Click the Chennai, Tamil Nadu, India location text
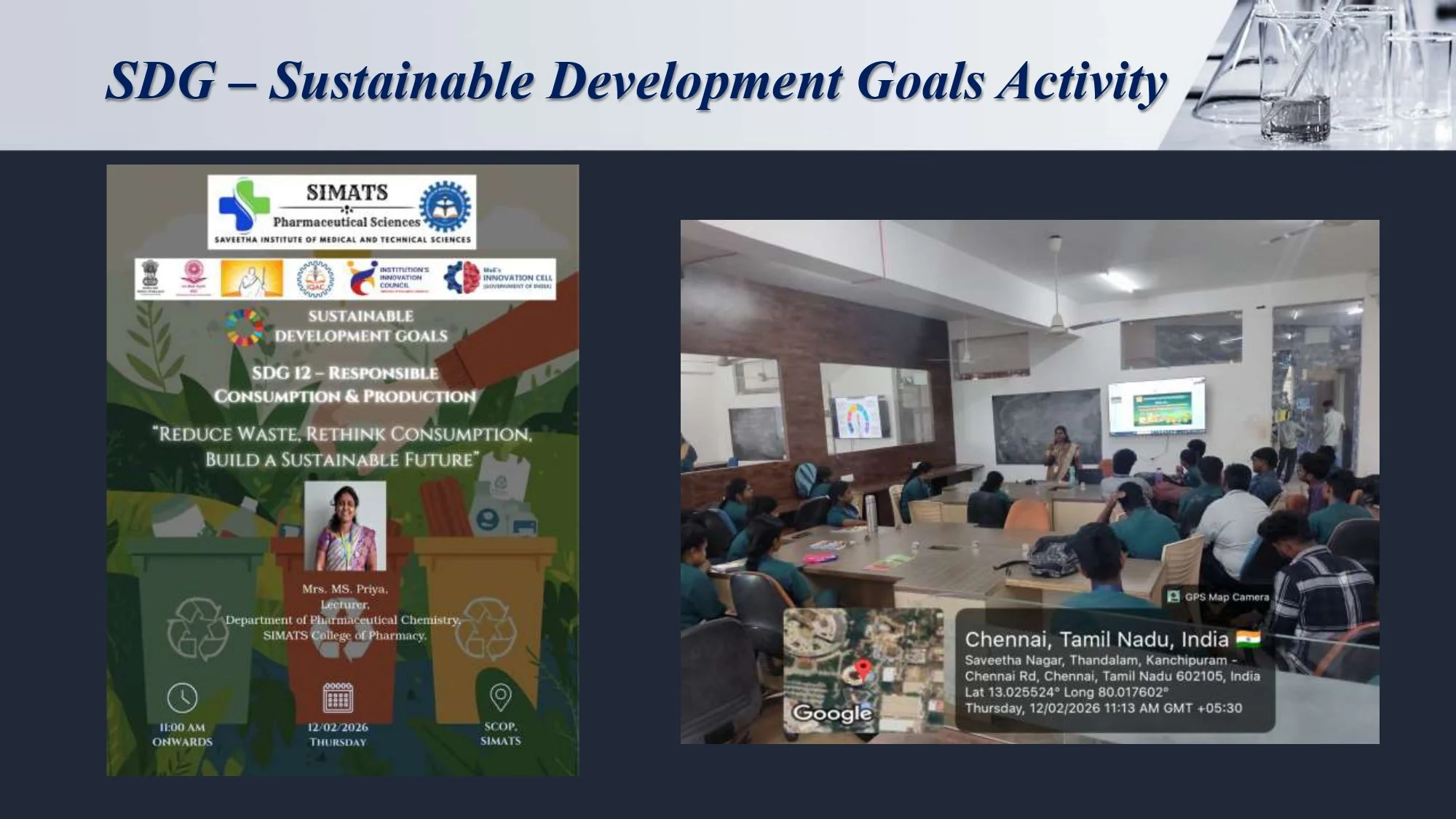Image resolution: width=1456 pixels, height=819 pixels. click(x=1096, y=639)
